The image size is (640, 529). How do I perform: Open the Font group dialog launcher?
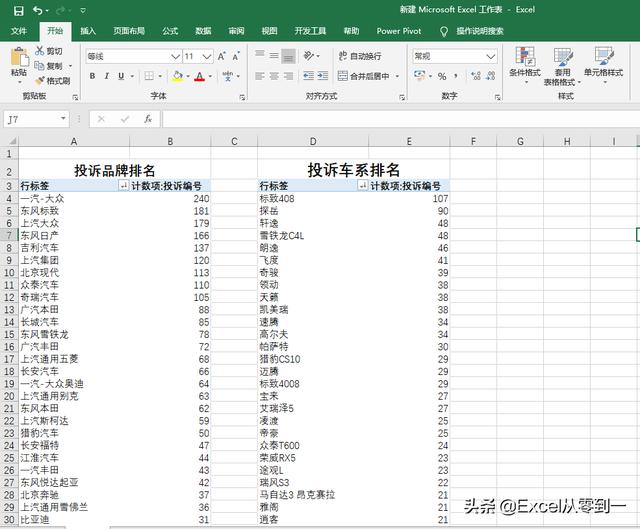tap(242, 97)
